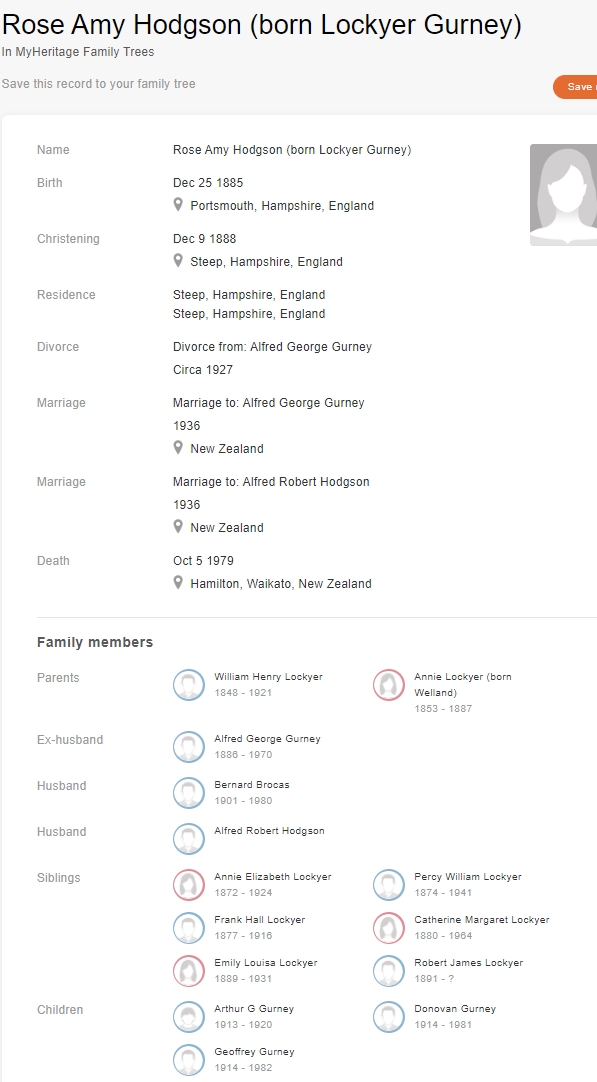Select Catherine Margaret Lockyer's avatar icon
This screenshot has height=1082, width=597.
[389, 928]
